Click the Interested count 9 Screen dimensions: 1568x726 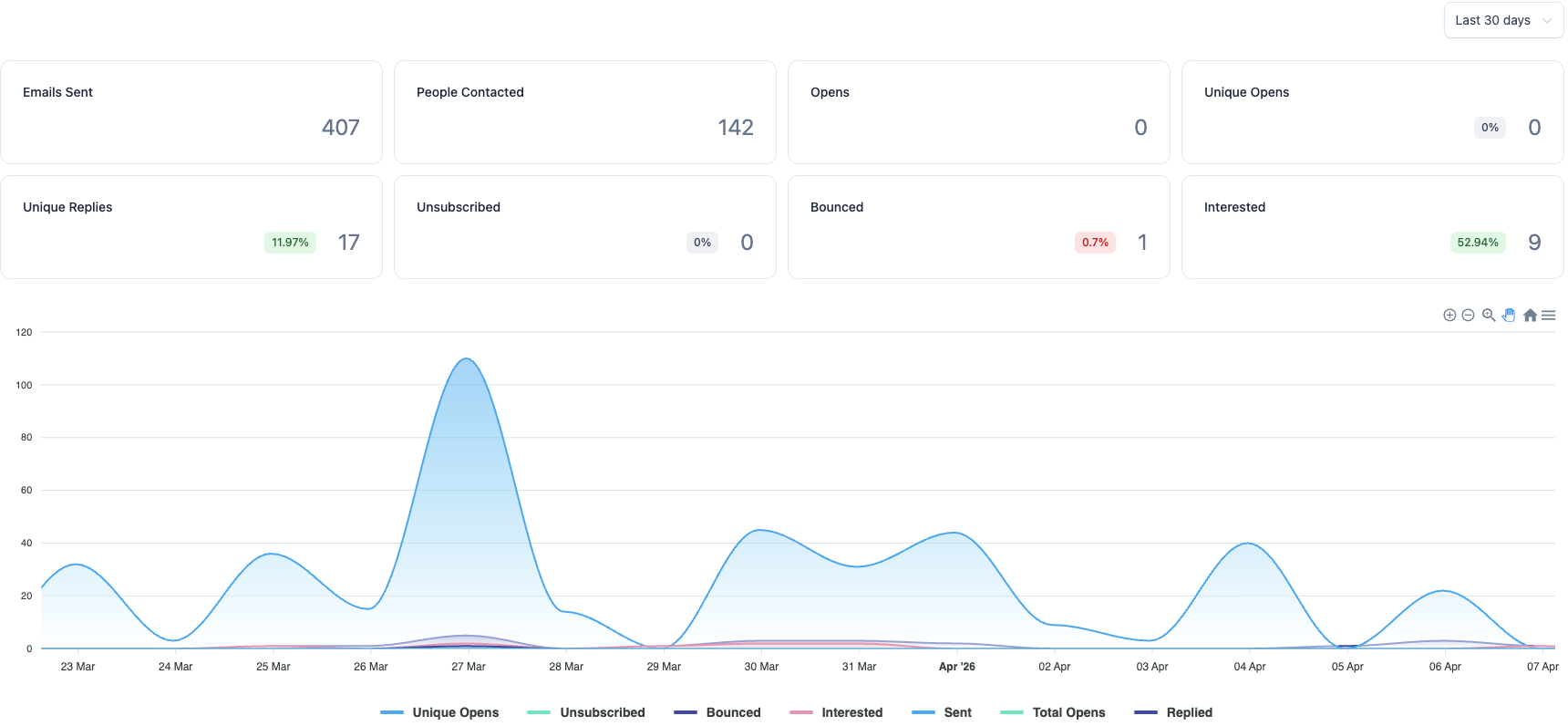pyautogui.click(x=1535, y=243)
